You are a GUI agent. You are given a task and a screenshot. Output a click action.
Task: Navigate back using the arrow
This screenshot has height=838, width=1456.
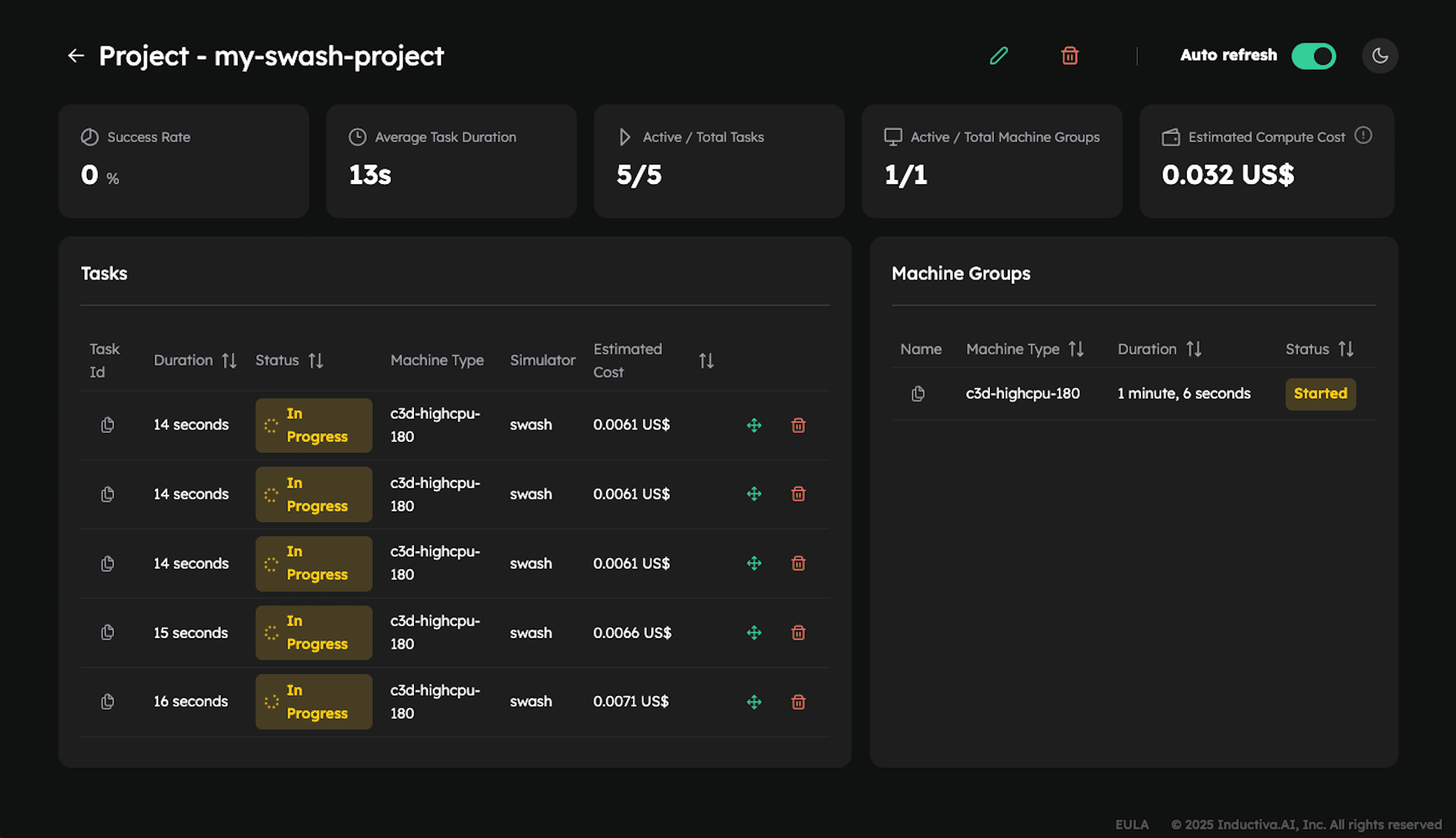coord(76,55)
